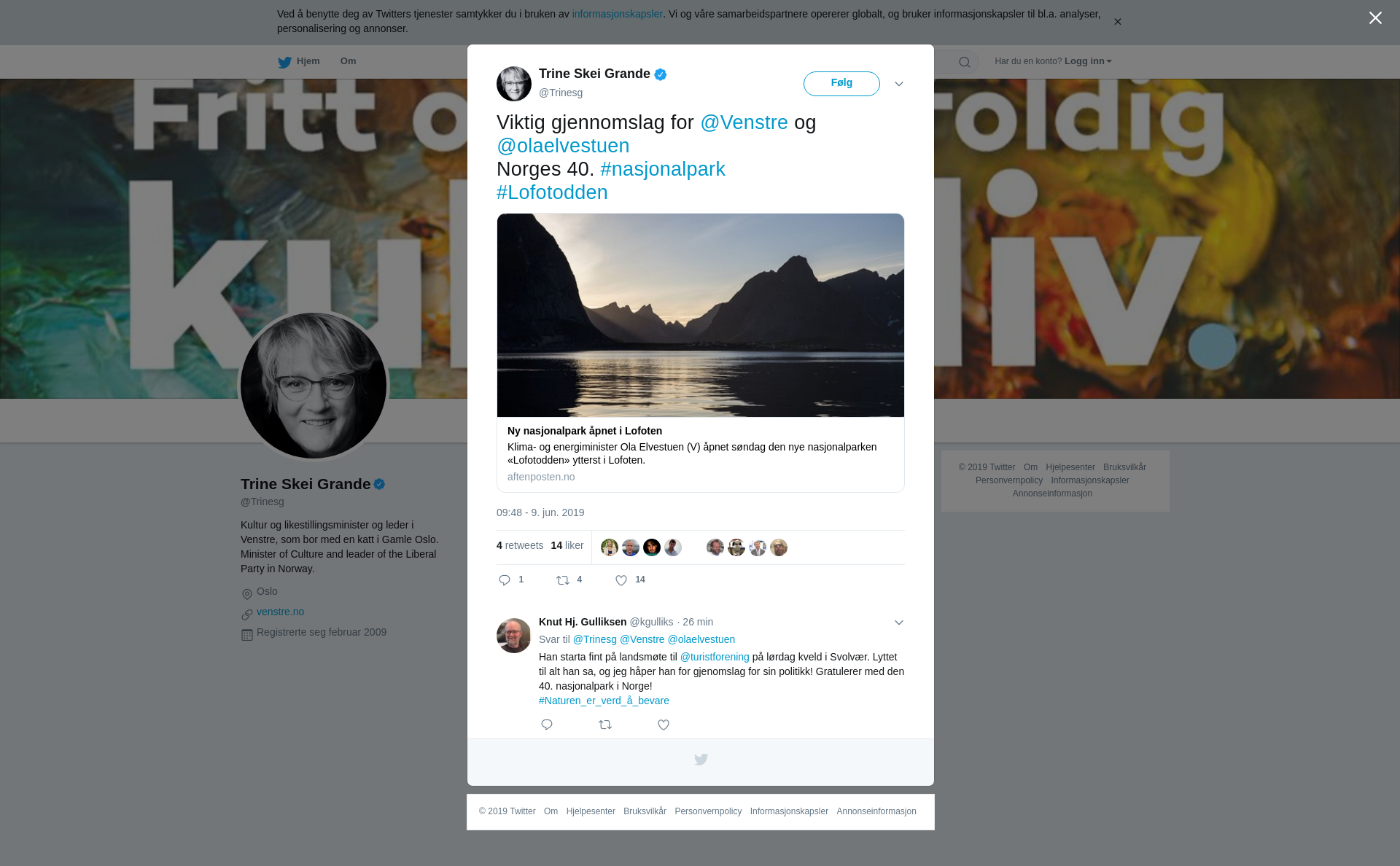
Task: View the 14 liker list
Action: click(567, 545)
